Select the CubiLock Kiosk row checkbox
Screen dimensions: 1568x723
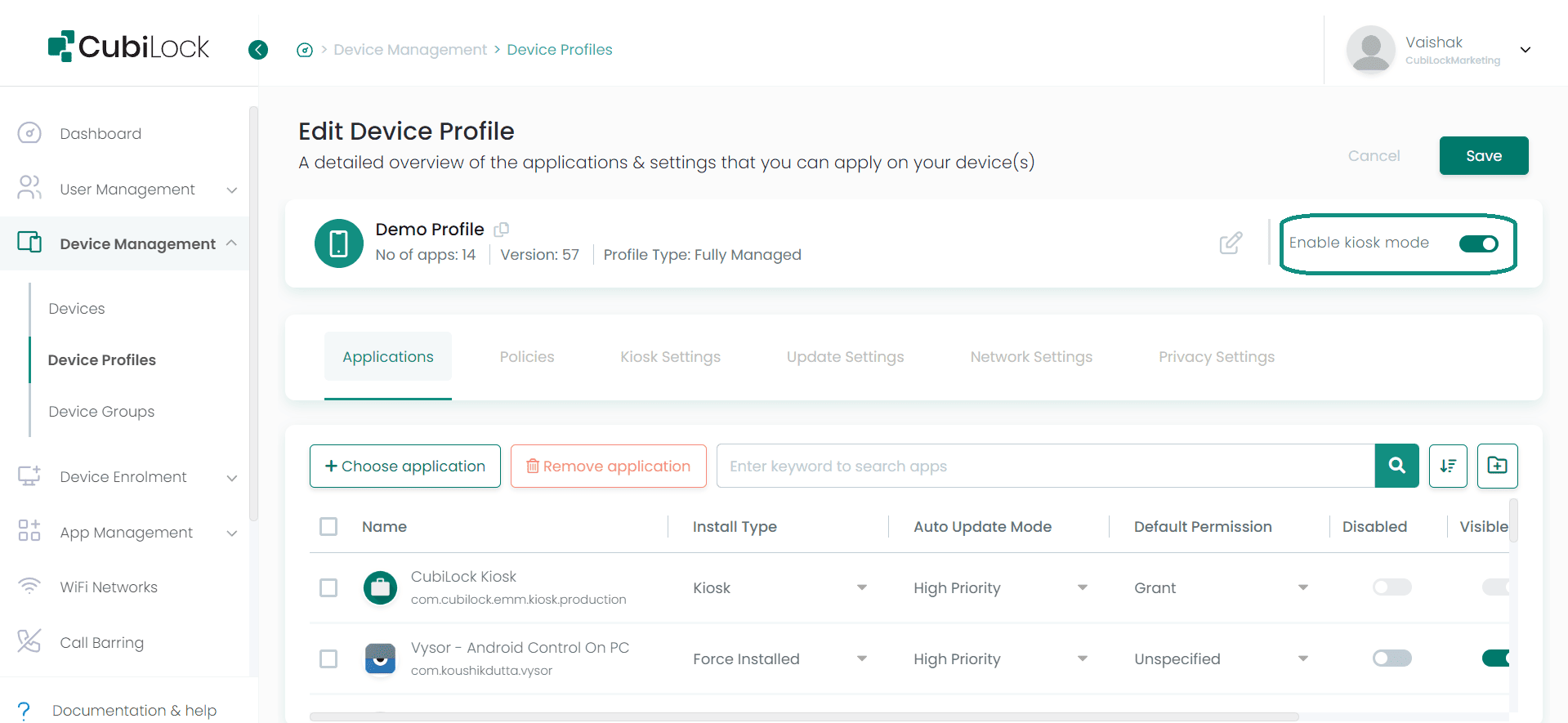pyautogui.click(x=328, y=587)
